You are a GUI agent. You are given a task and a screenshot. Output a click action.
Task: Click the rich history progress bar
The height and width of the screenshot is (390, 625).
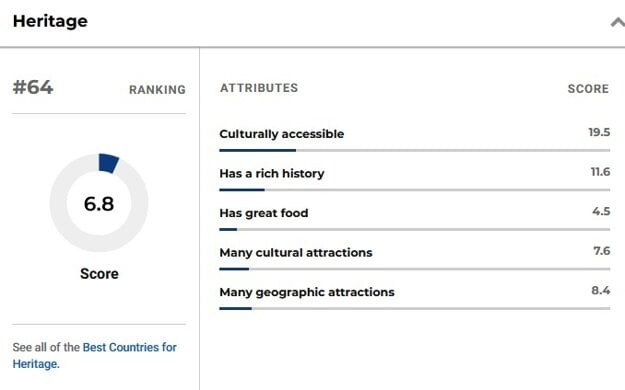[415, 190]
